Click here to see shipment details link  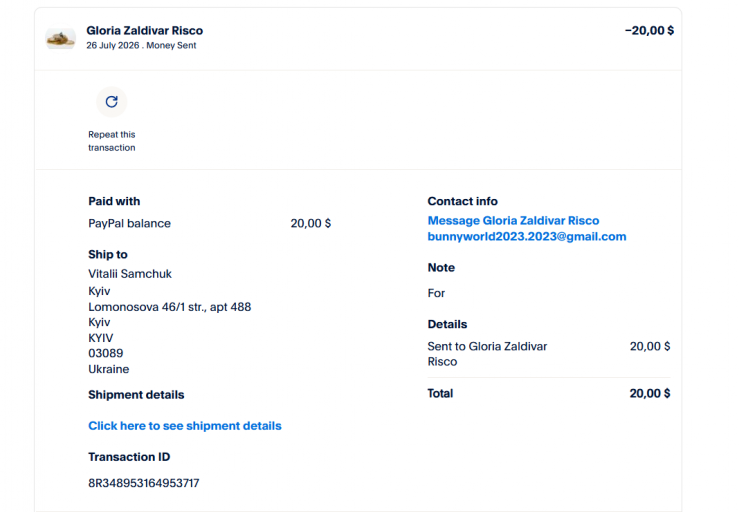click(185, 426)
